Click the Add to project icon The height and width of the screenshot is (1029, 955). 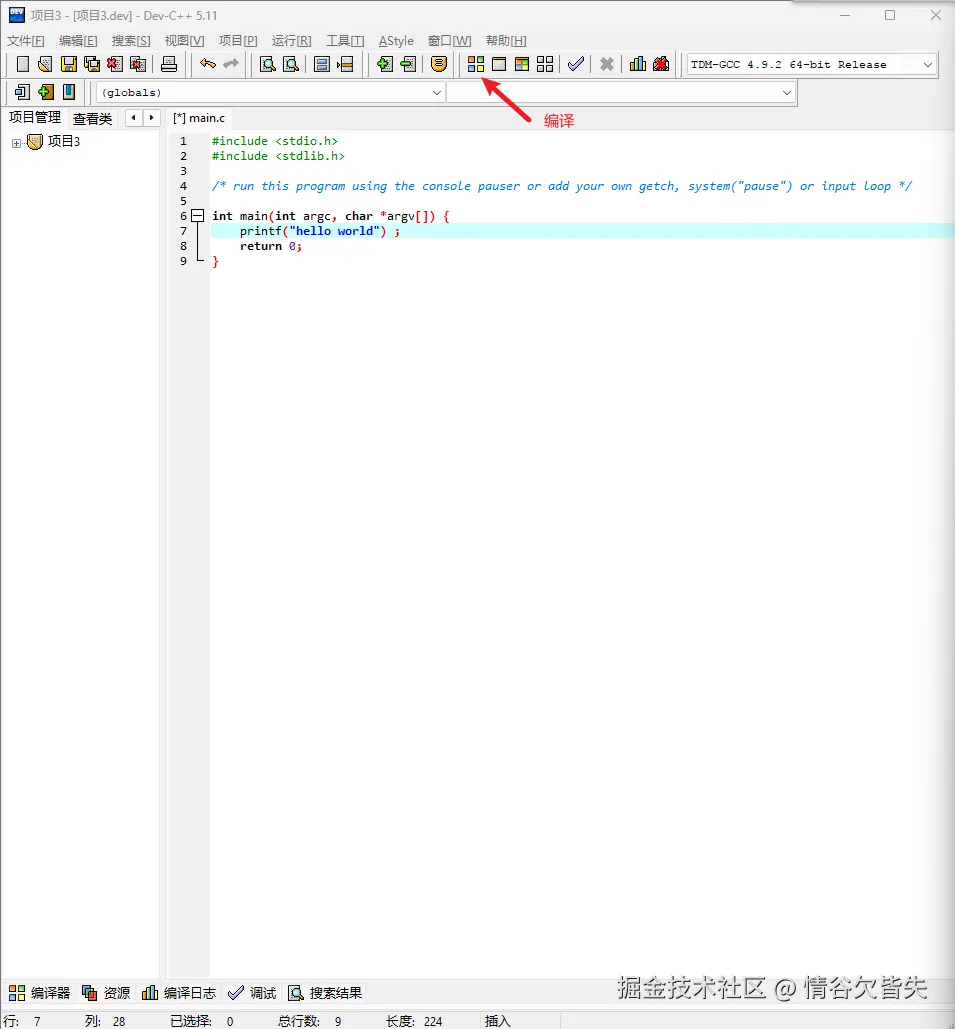point(385,64)
